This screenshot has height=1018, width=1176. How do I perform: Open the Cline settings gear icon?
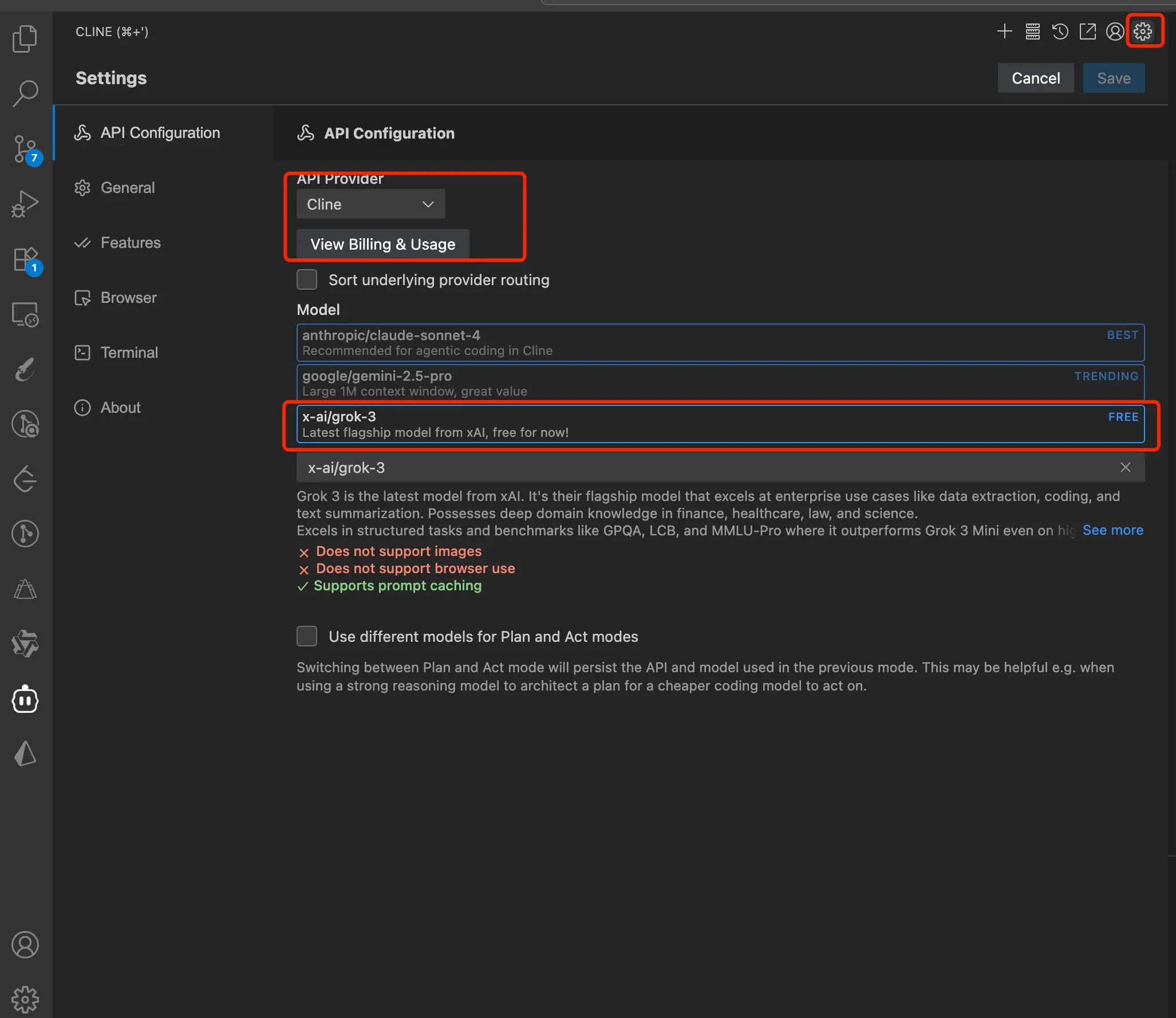point(1143,31)
